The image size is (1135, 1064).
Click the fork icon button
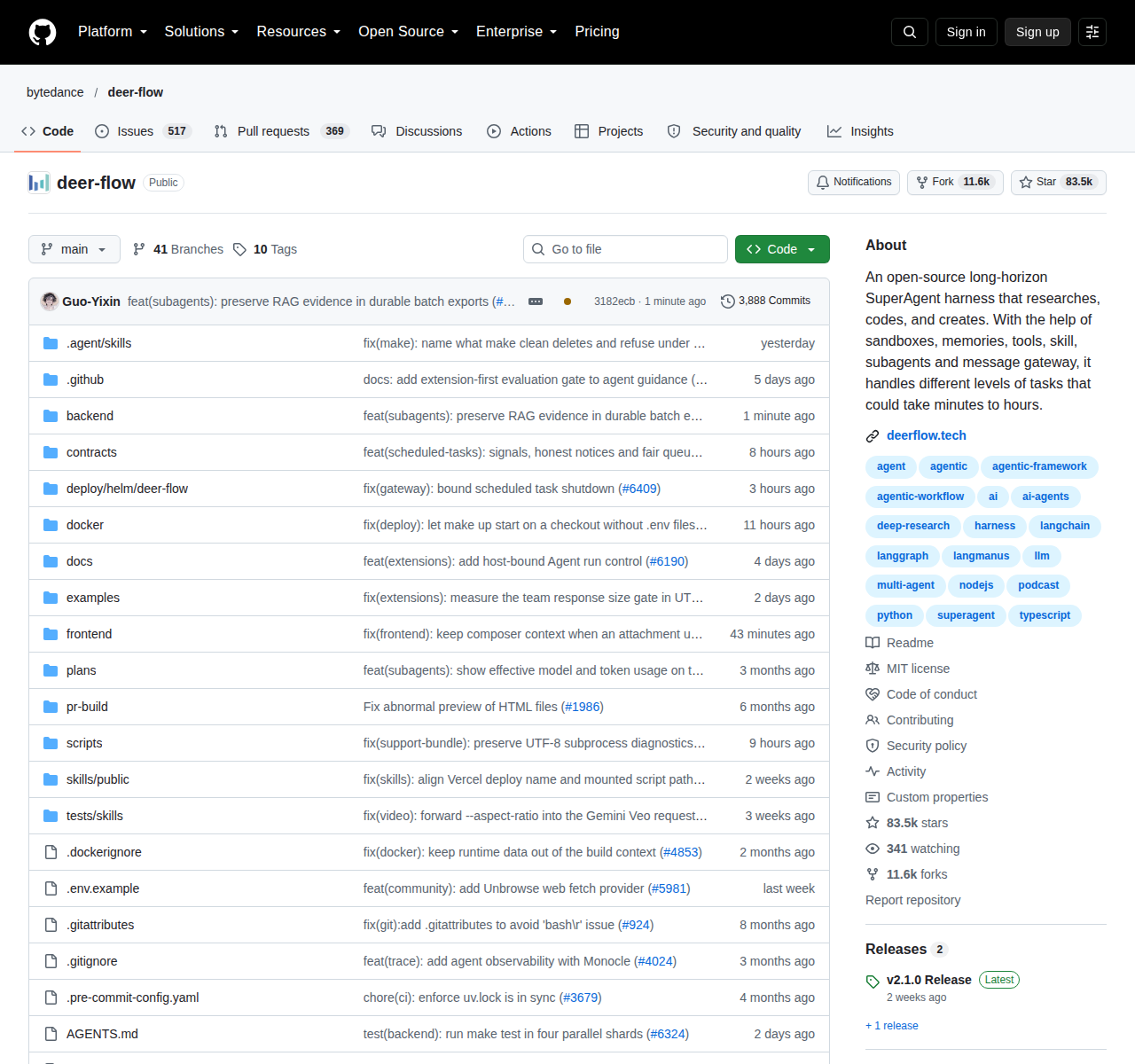point(922,182)
